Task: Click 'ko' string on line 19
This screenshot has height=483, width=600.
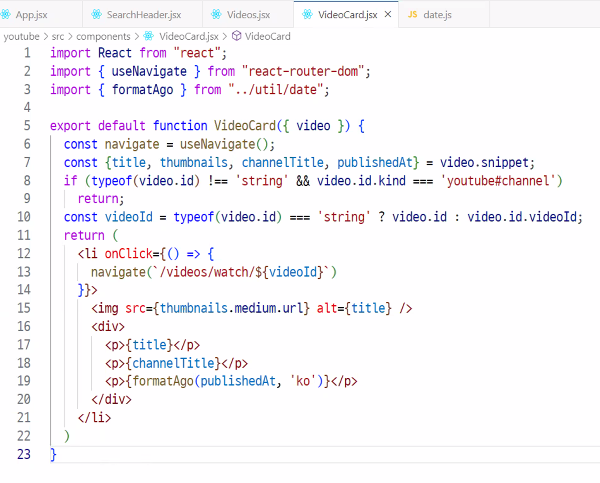Action: pos(303,381)
